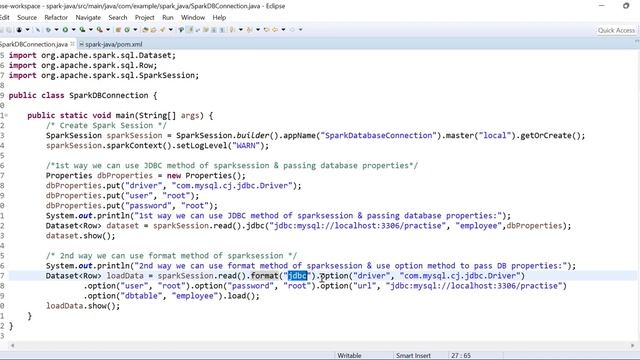Click the New Java Package icon
Image resolution: width=640 pixels, height=360 pixels.
coord(118,29)
